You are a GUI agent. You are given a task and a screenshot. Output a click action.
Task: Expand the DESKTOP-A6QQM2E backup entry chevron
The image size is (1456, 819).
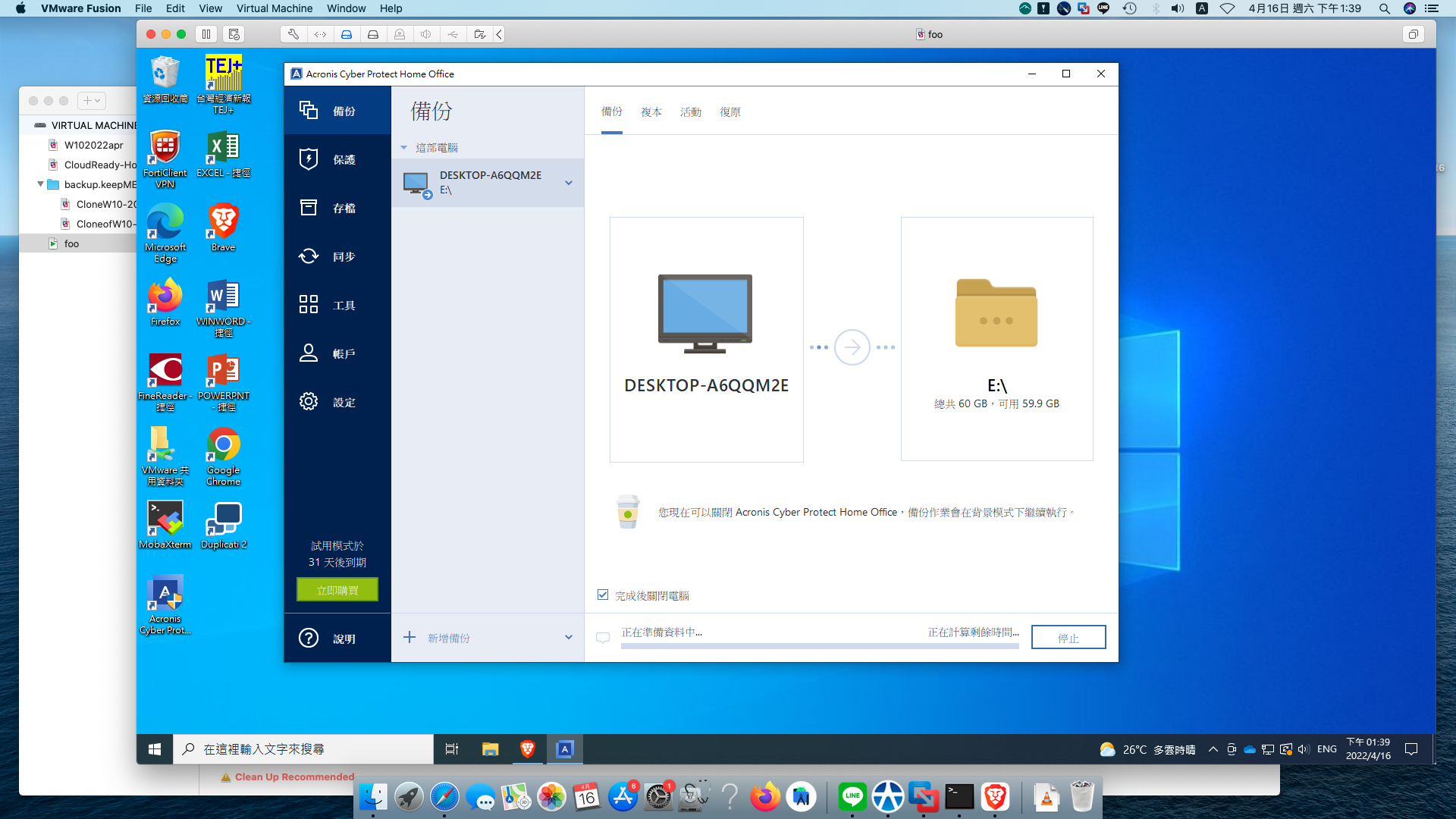[569, 183]
